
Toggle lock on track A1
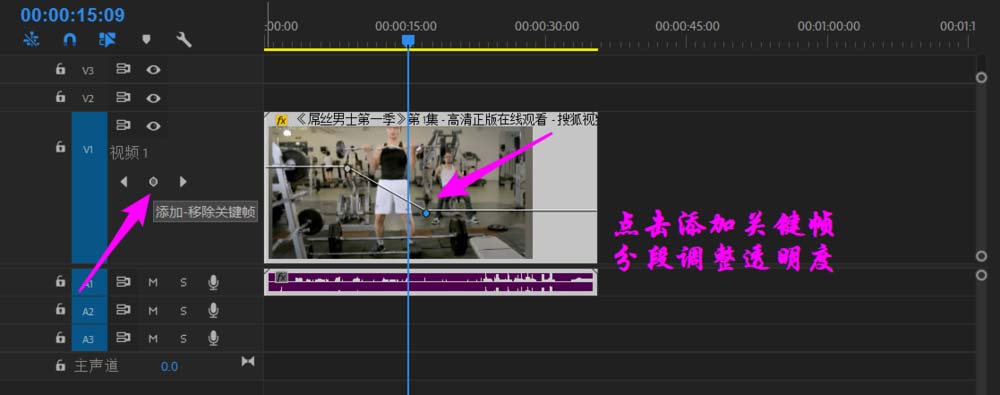pyautogui.click(x=61, y=281)
